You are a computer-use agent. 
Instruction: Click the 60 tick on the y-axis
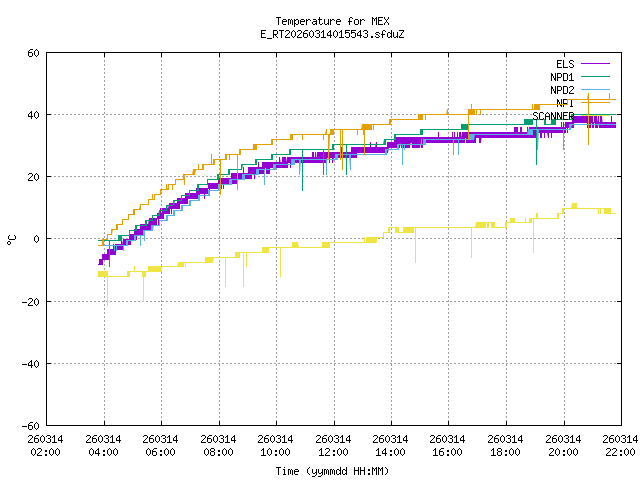click(33, 53)
